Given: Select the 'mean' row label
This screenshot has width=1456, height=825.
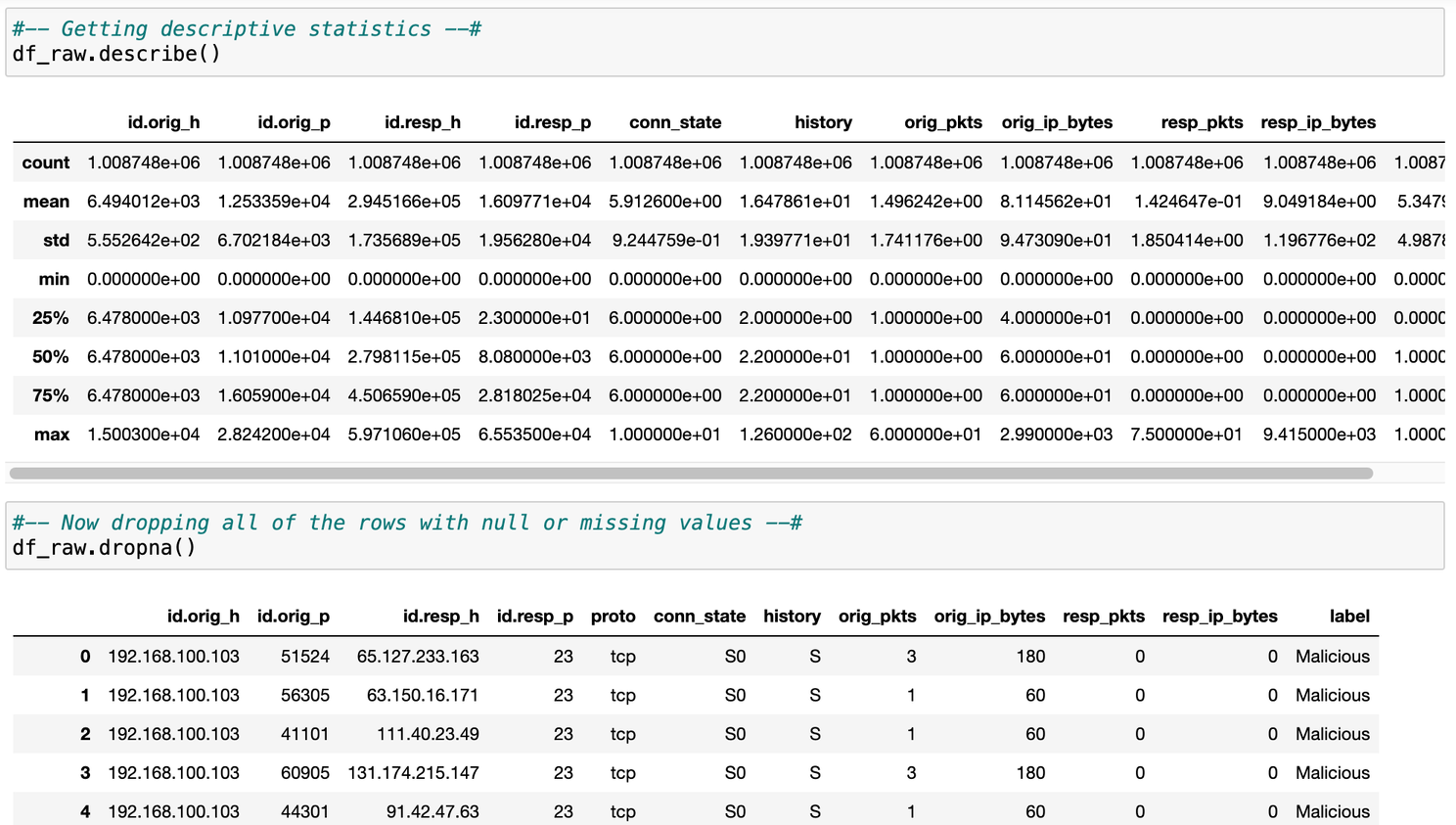Looking at the screenshot, I should [x=46, y=202].
